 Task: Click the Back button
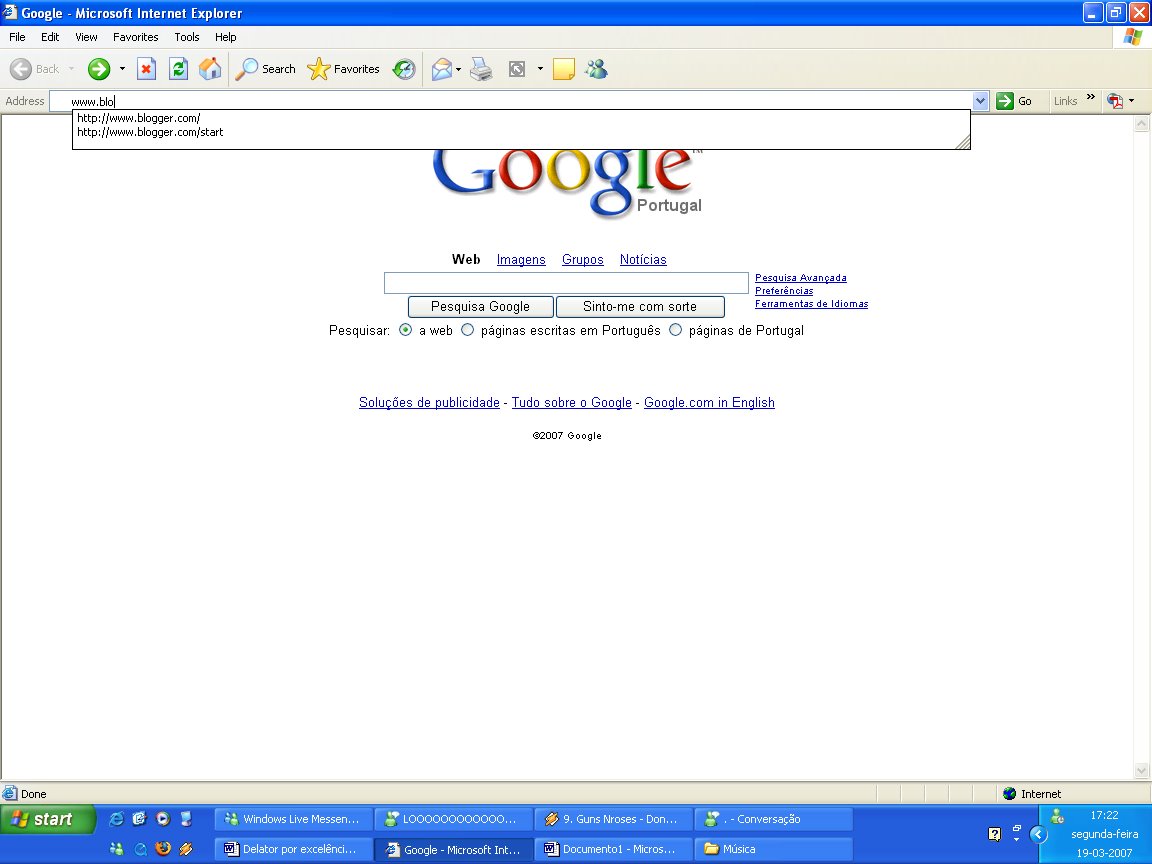(x=35, y=69)
